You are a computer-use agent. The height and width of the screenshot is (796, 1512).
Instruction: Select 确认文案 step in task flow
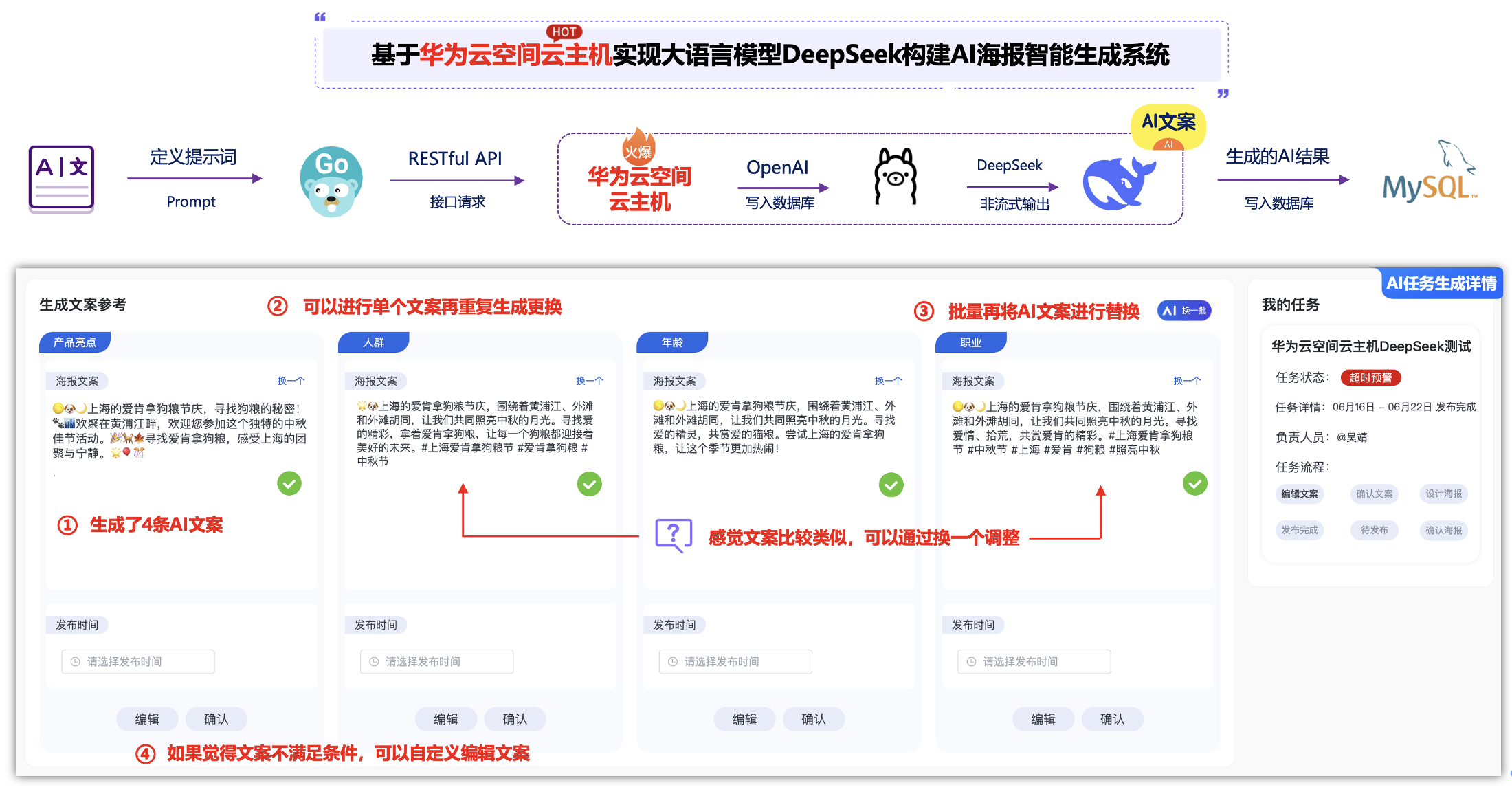[1374, 494]
